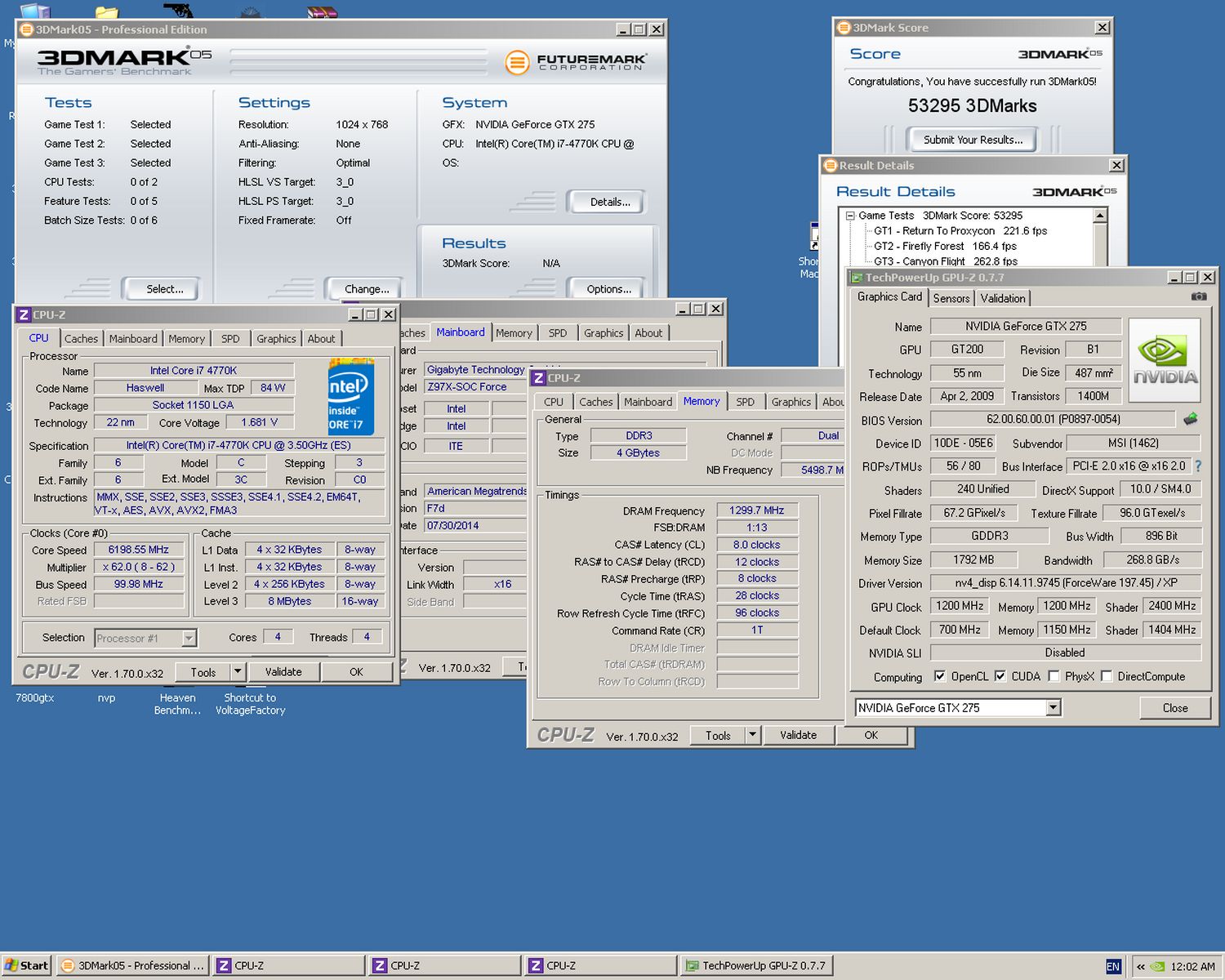Click the Intel inside Core i7 logo
1225x980 pixels.
tap(351, 396)
